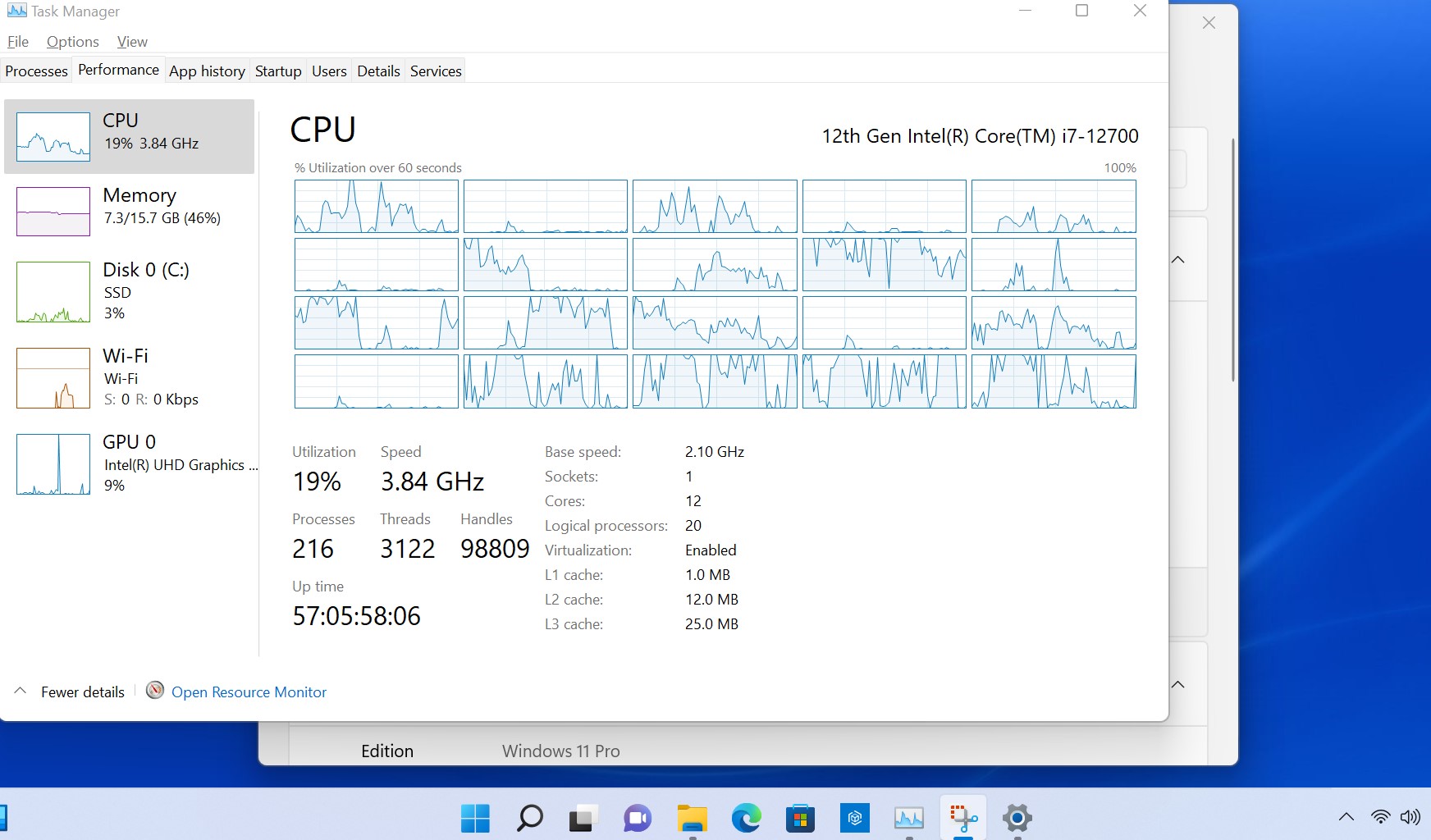Go to the App history tab
1431x840 pixels.
(x=207, y=71)
